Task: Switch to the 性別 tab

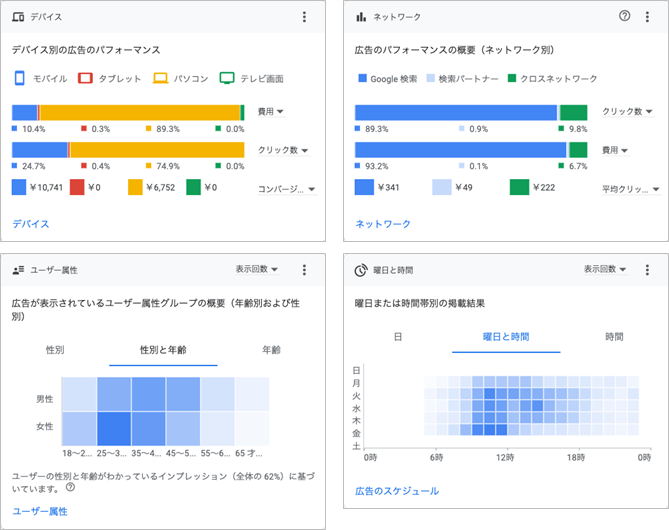Action: coord(55,350)
